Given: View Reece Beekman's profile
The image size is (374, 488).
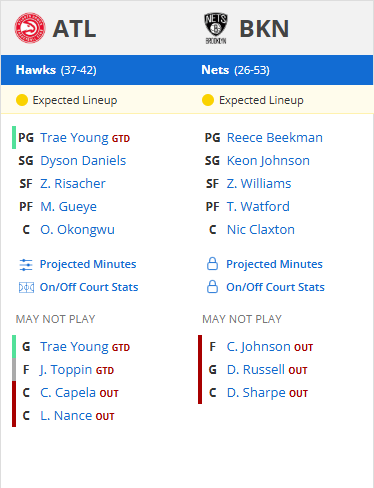Looking at the screenshot, I should (275, 138).
